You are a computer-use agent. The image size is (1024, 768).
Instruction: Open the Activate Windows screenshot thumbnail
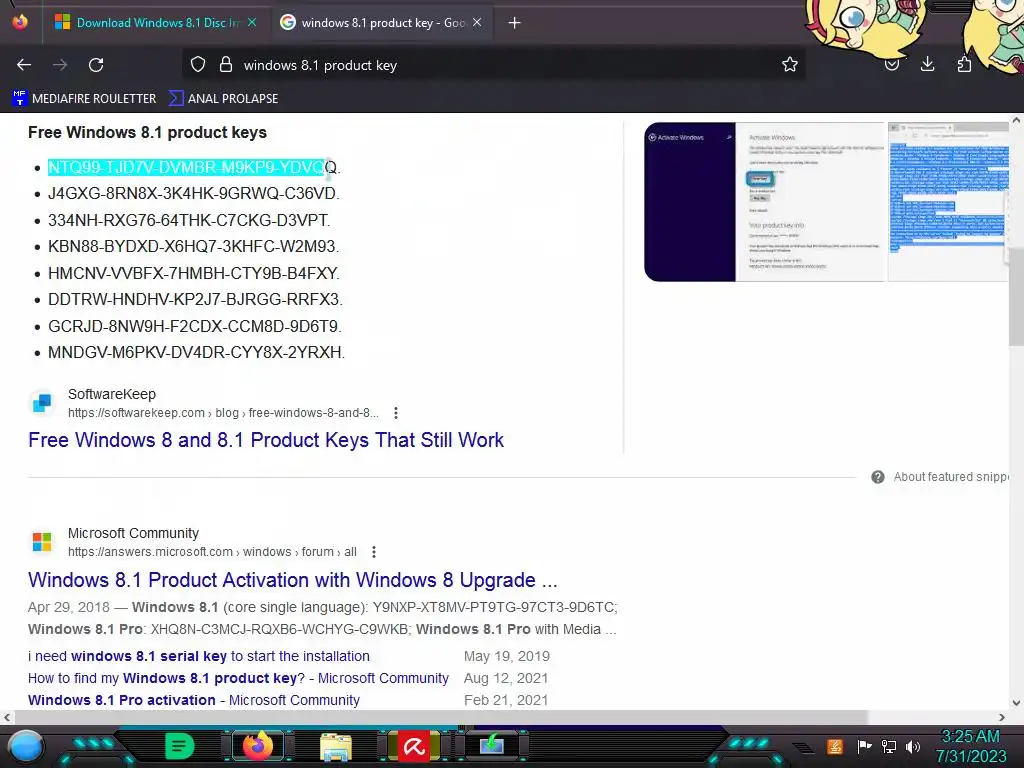pos(765,202)
